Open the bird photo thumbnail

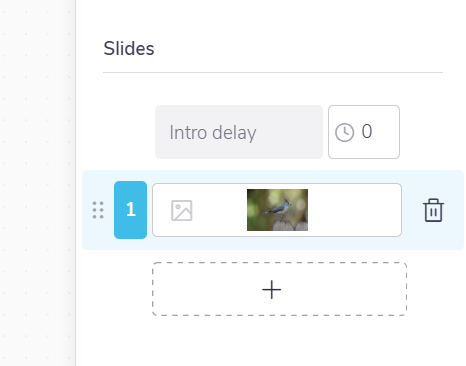click(277, 210)
